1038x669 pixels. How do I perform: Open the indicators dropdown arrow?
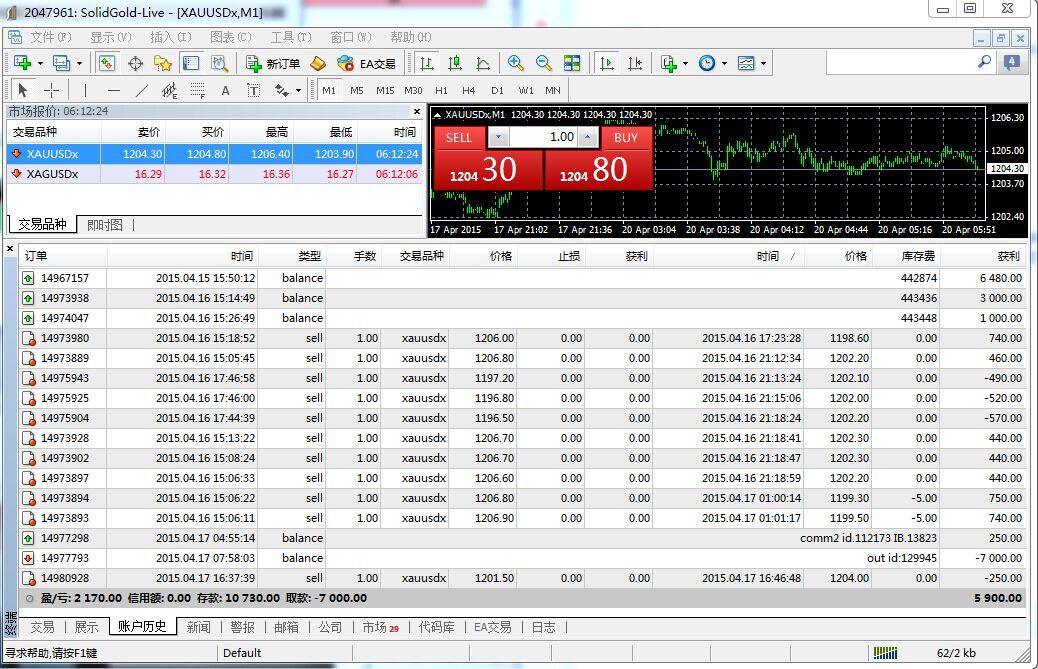click(685, 64)
